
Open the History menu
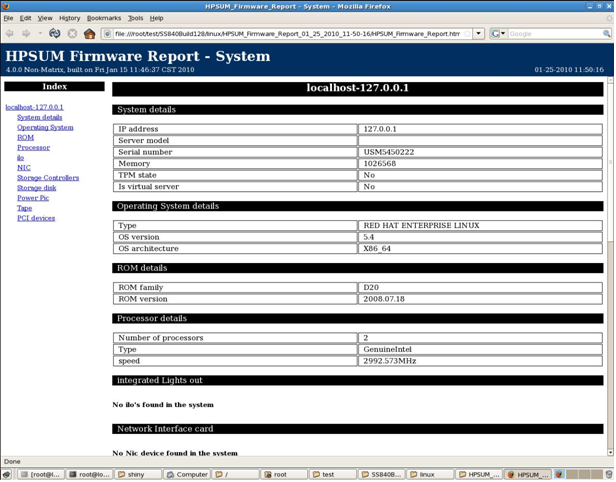69,18
